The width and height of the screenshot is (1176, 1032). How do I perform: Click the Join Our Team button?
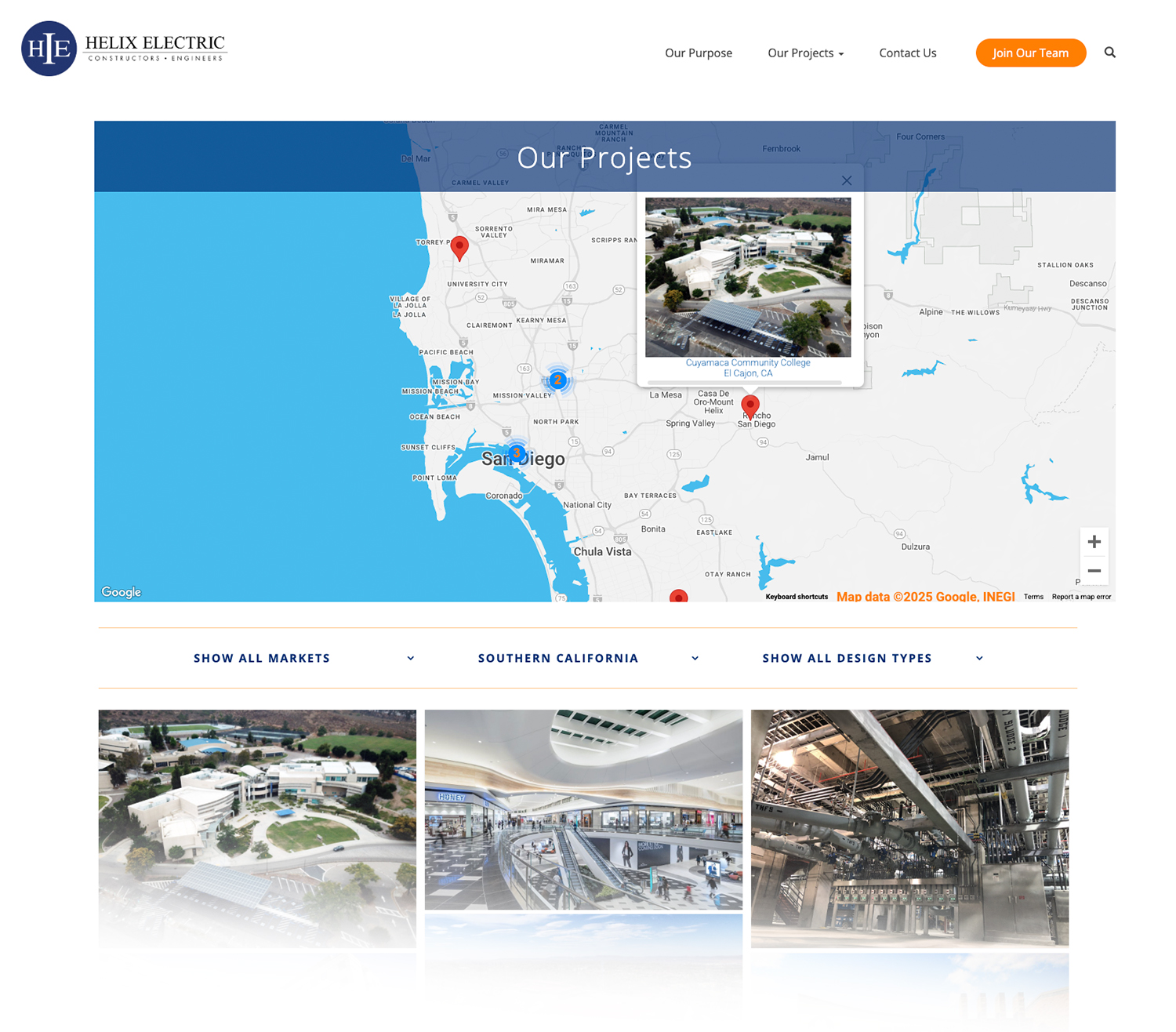1030,53
